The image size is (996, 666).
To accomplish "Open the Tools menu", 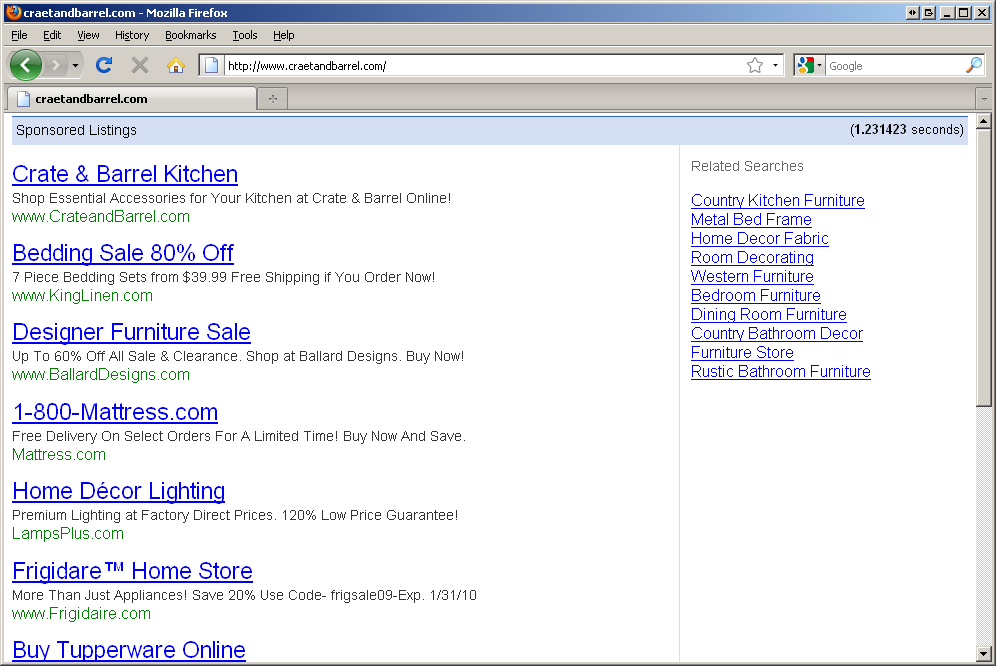I will [x=245, y=35].
